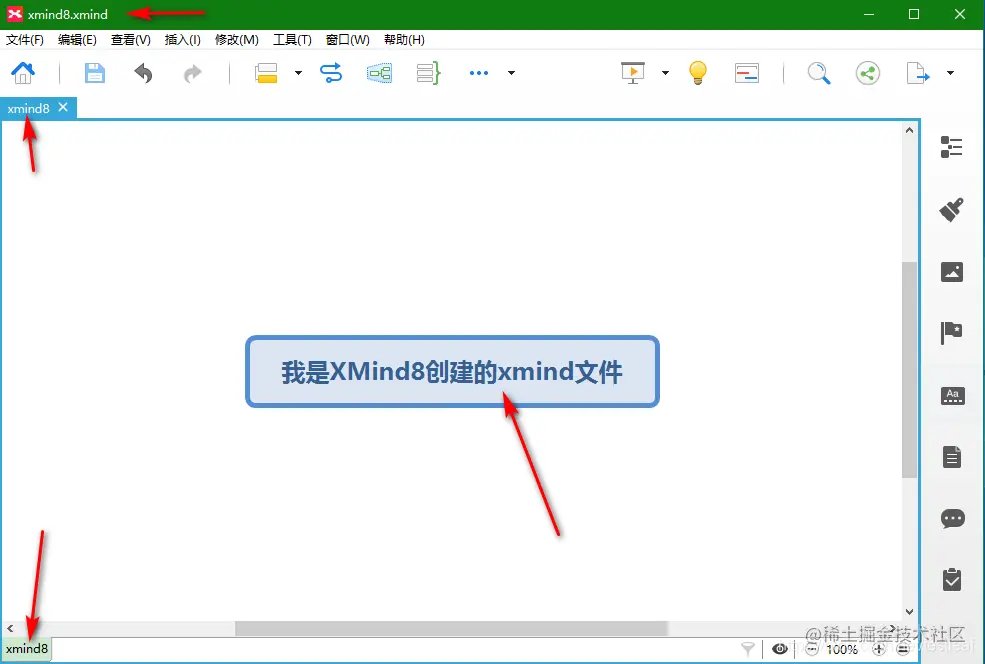
Task: Click the vertical scrollbar thumb
Action: [x=909, y=369]
